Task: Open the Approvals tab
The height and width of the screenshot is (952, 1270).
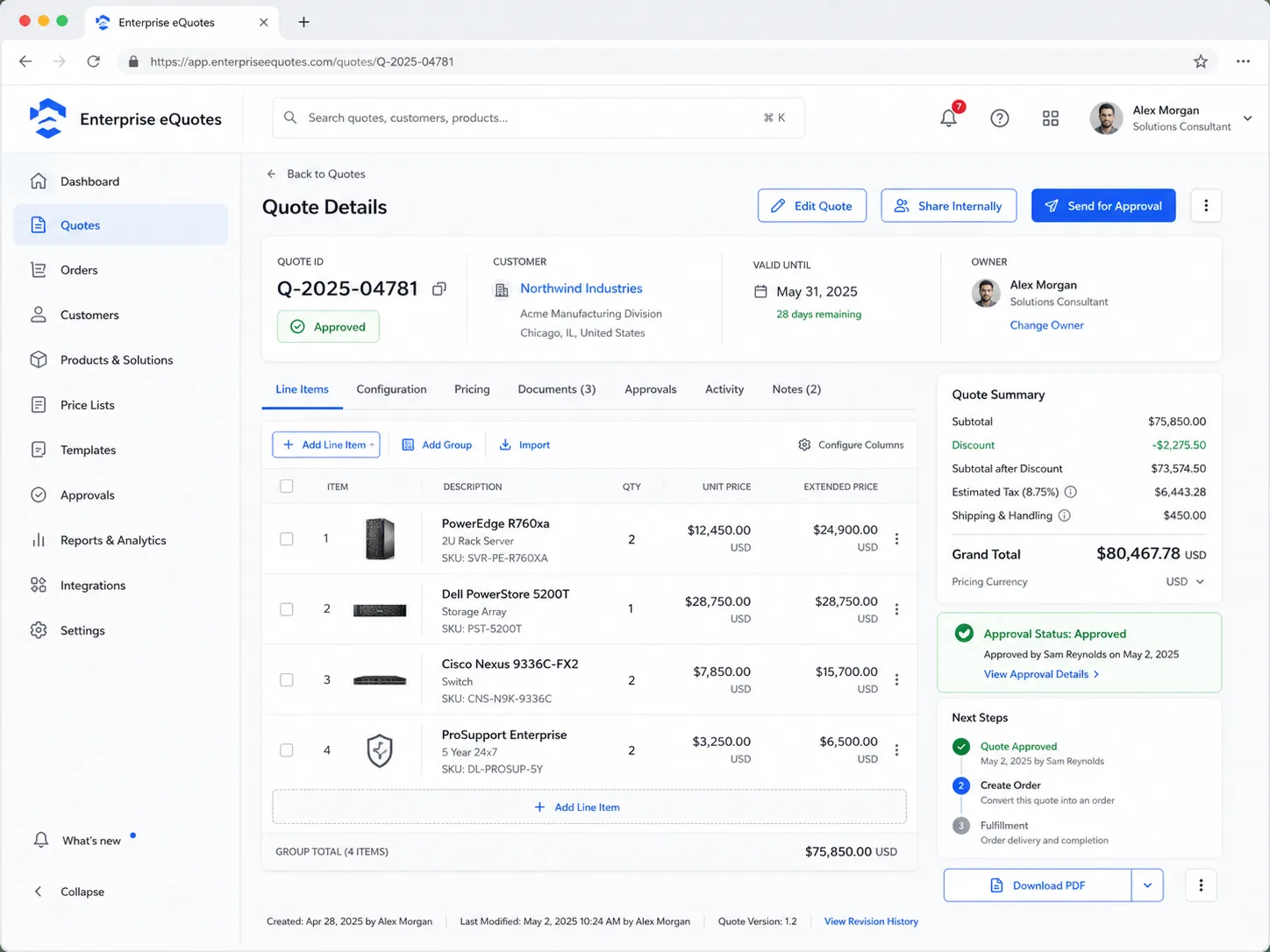Action: pos(651,389)
